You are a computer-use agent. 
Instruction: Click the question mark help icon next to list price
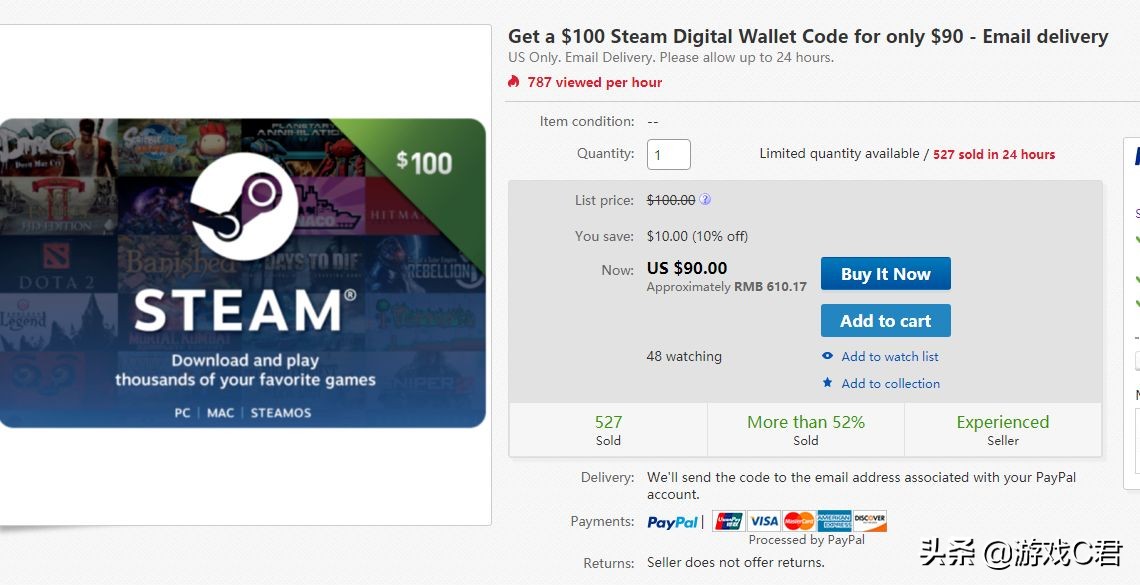click(x=706, y=199)
